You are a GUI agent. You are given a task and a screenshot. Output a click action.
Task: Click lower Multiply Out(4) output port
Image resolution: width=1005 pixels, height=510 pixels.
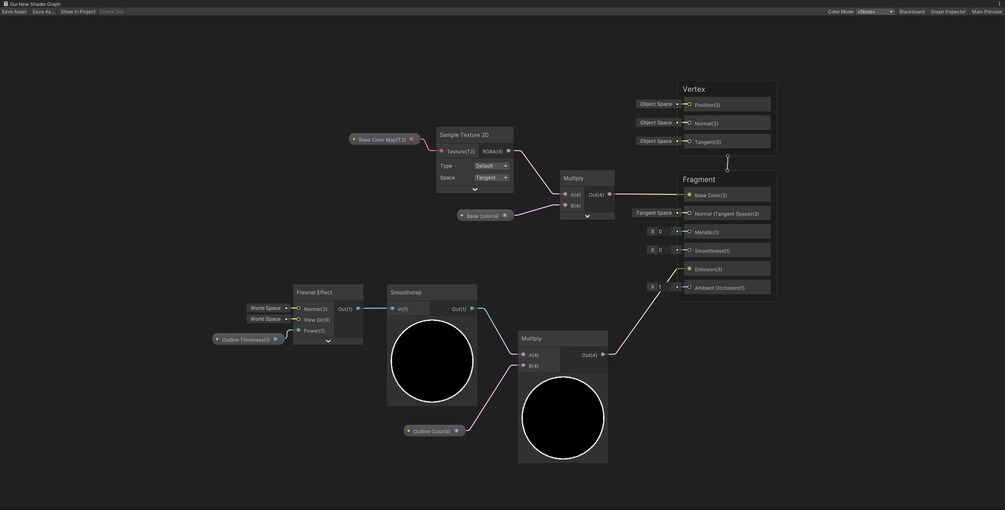pos(602,354)
